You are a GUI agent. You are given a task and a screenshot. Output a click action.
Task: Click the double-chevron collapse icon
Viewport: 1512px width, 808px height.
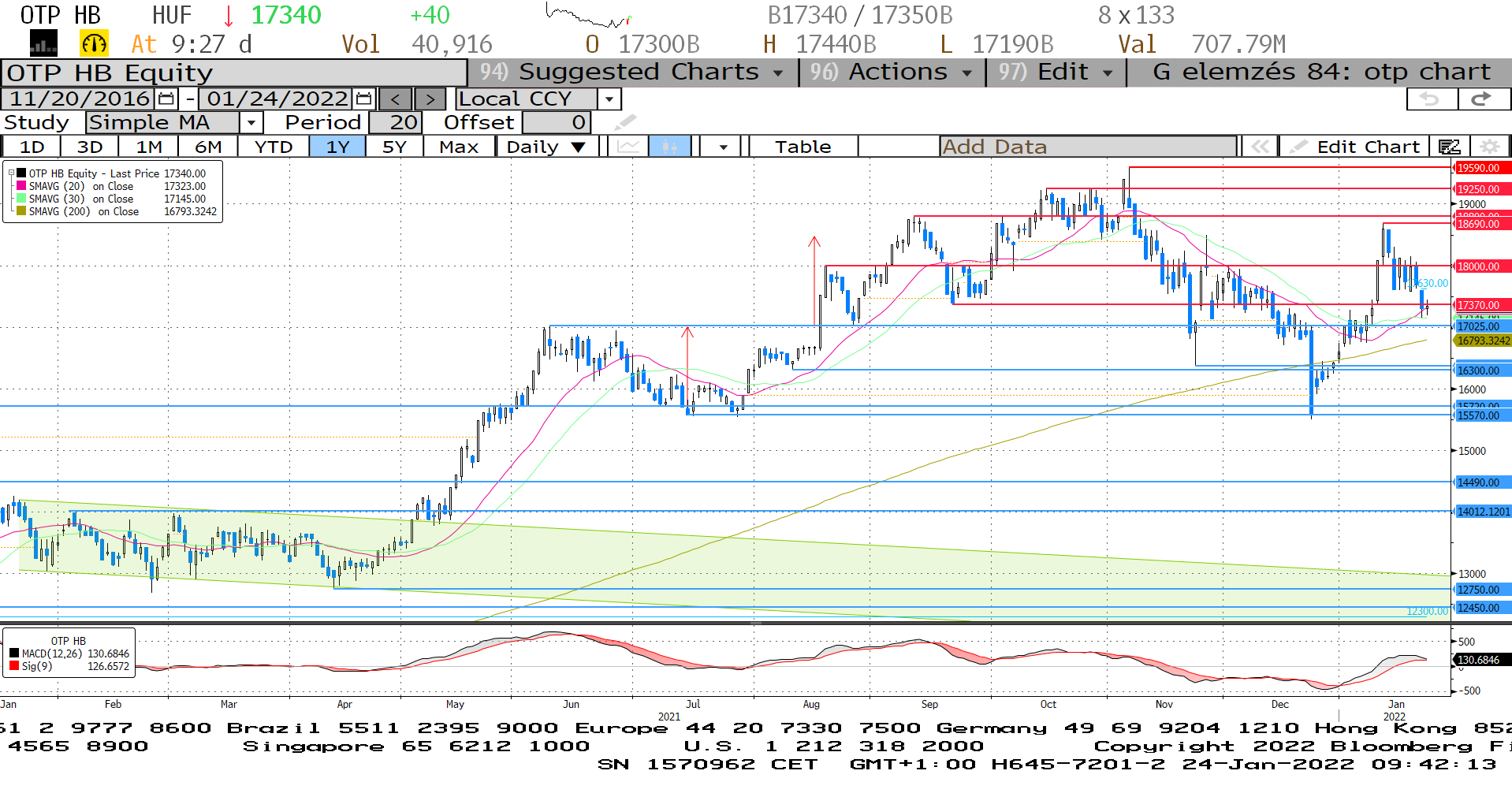(1260, 147)
